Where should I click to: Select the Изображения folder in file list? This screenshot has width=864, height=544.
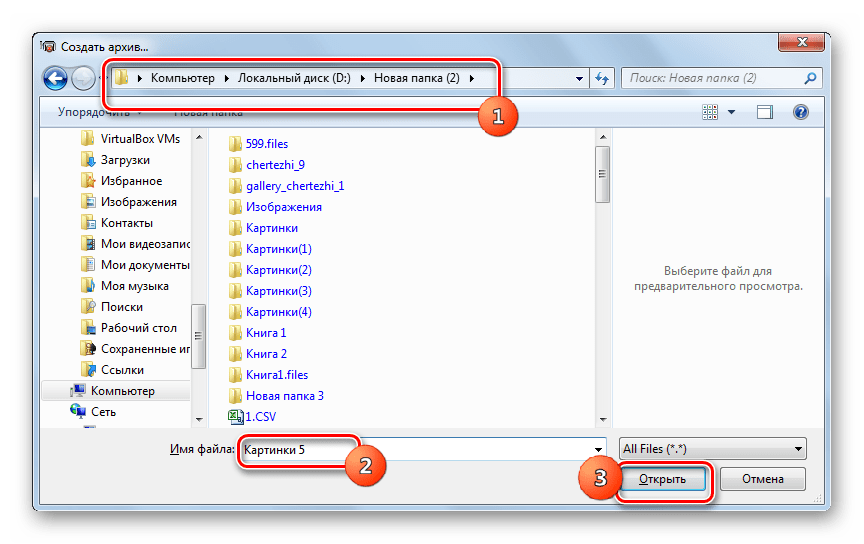tap(284, 207)
